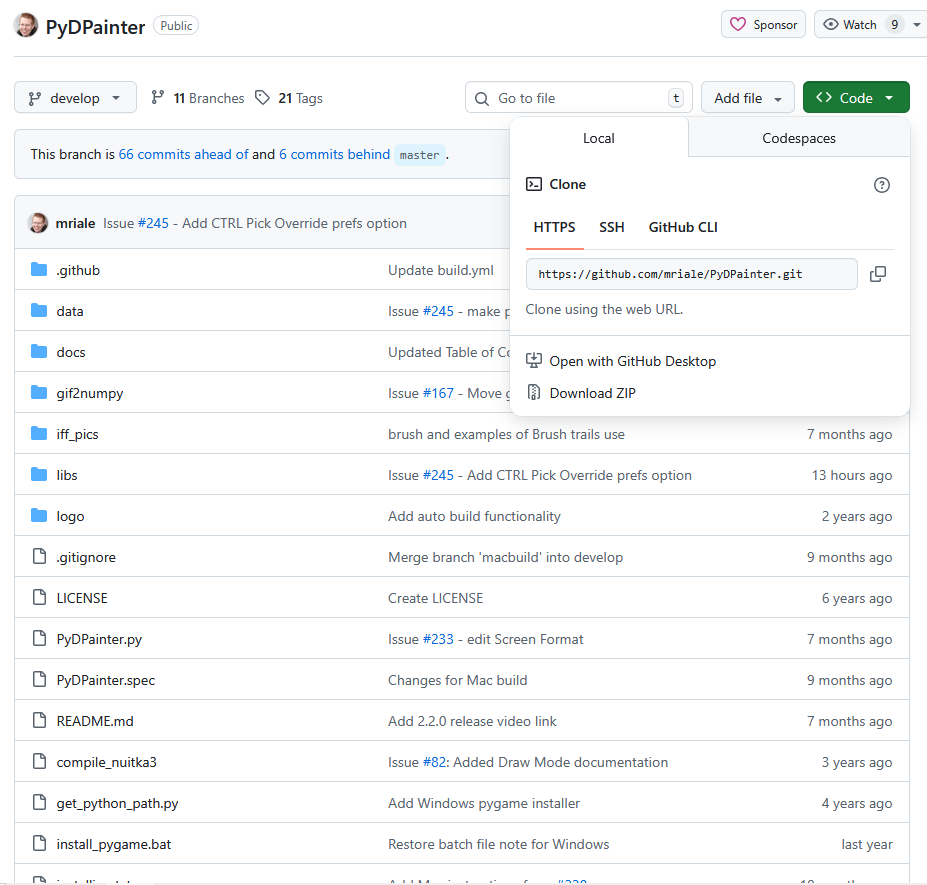Click the 'last year' timestamp
Image resolution: width=927 pixels, height=885 pixels.
coord(867,844)
